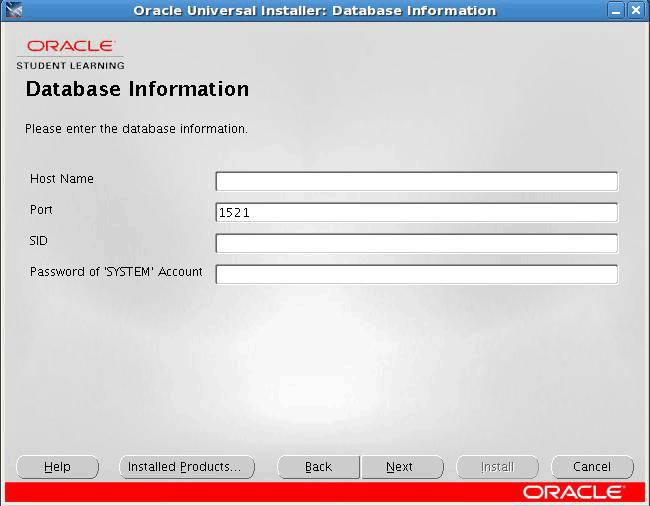Click the SID input field
The width and height of the screenshot is (650, 506).
click(417, 244)
